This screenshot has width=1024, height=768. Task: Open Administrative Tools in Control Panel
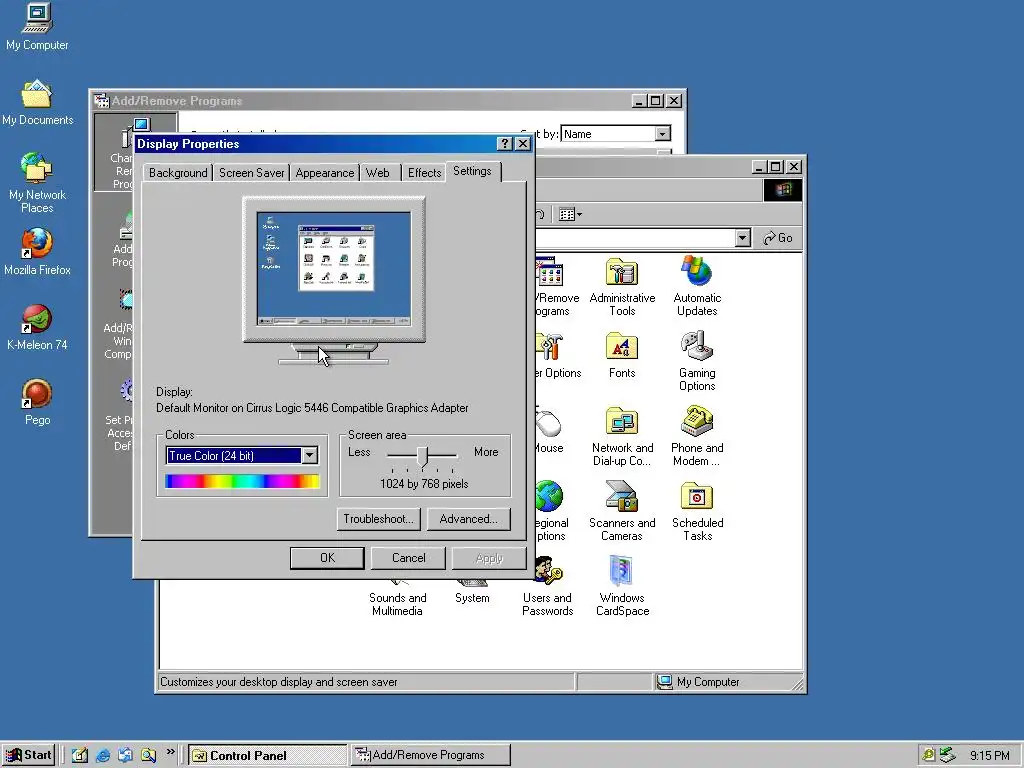(x=622, y=287)
